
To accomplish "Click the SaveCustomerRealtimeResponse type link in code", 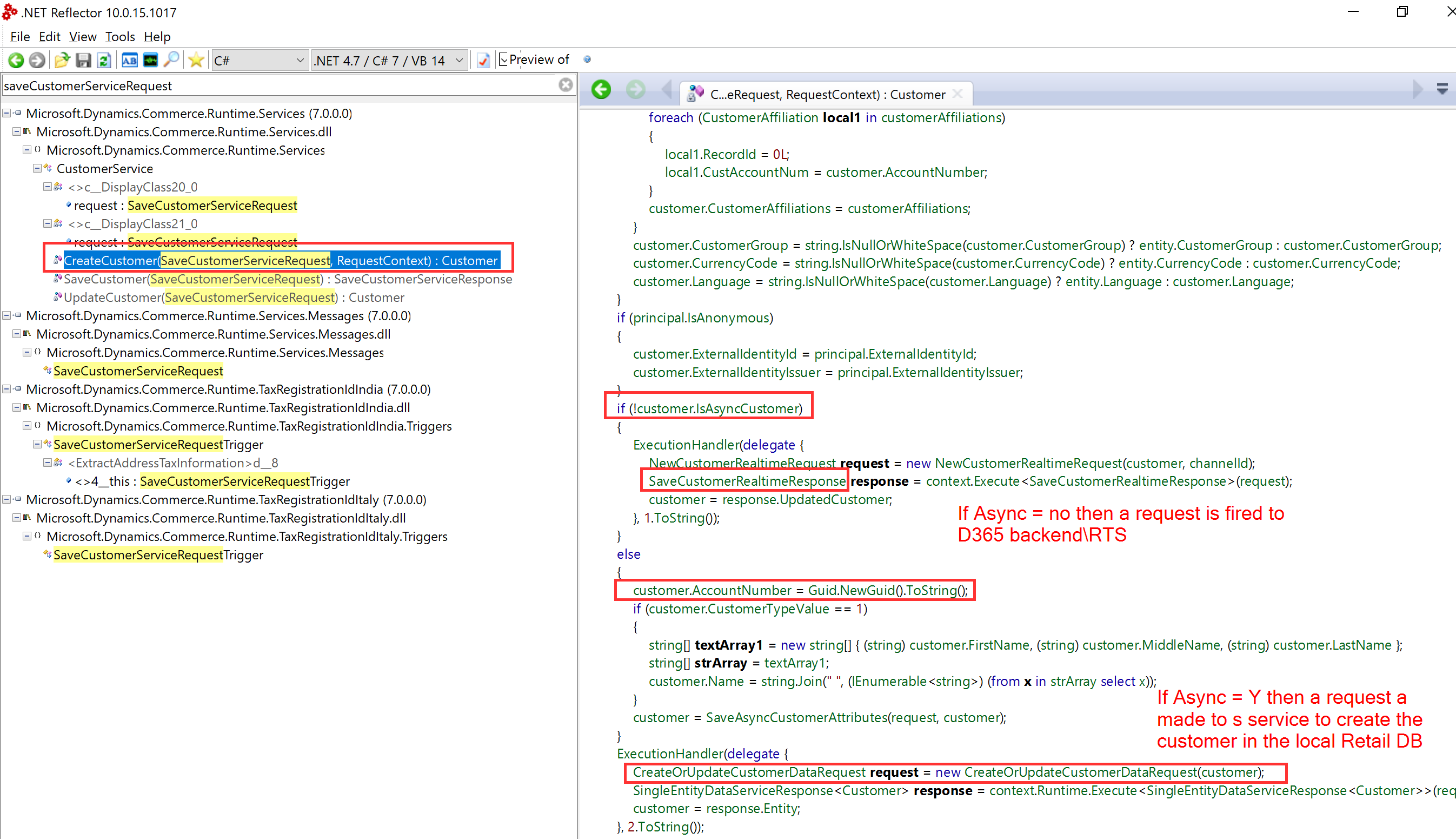I will (747, 481).
